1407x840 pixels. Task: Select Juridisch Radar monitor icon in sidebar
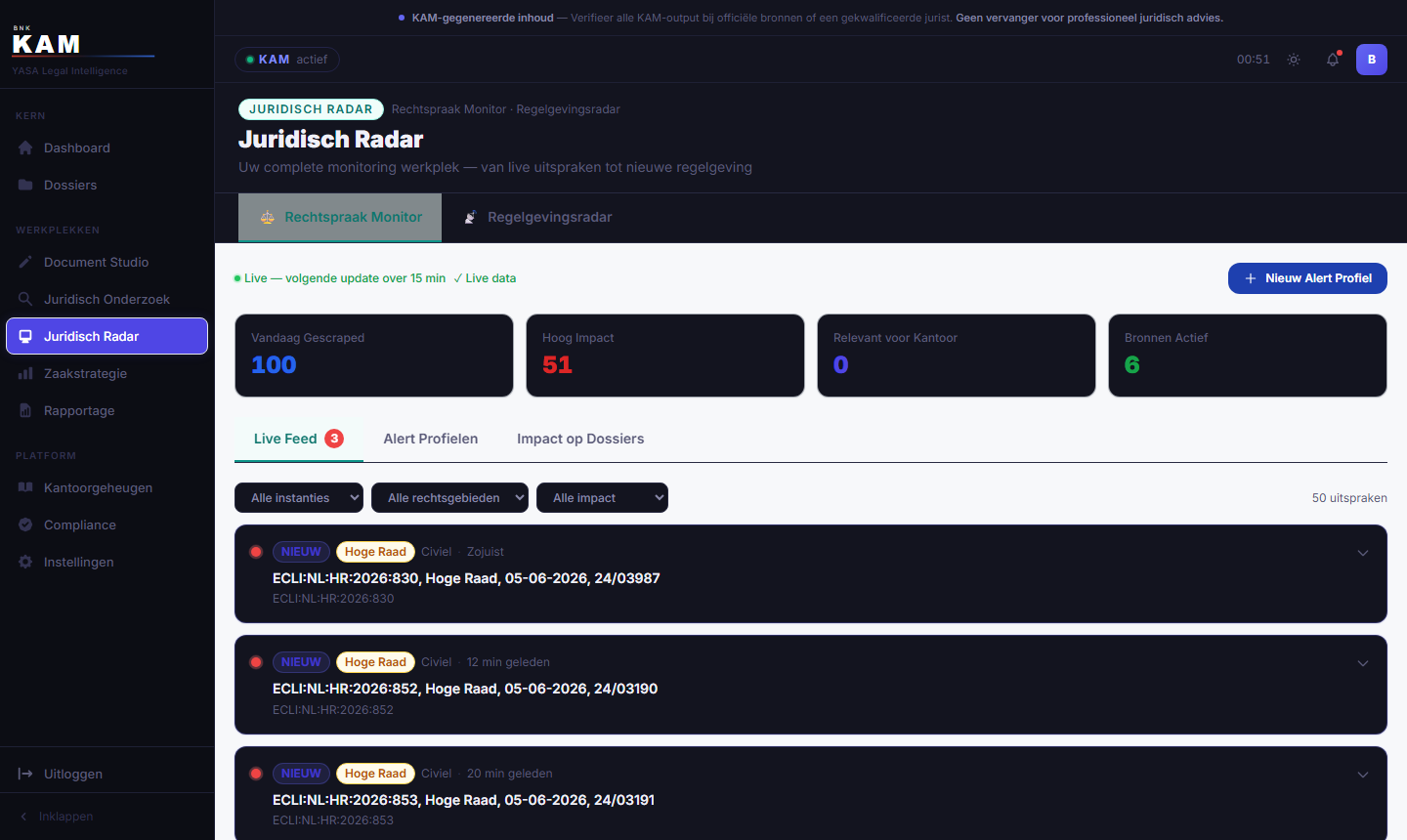click(x=25, y=336)
